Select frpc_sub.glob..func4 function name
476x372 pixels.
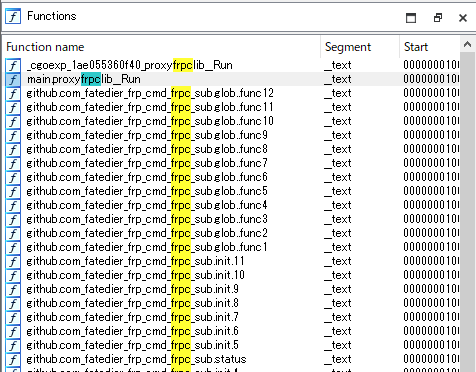147,205
